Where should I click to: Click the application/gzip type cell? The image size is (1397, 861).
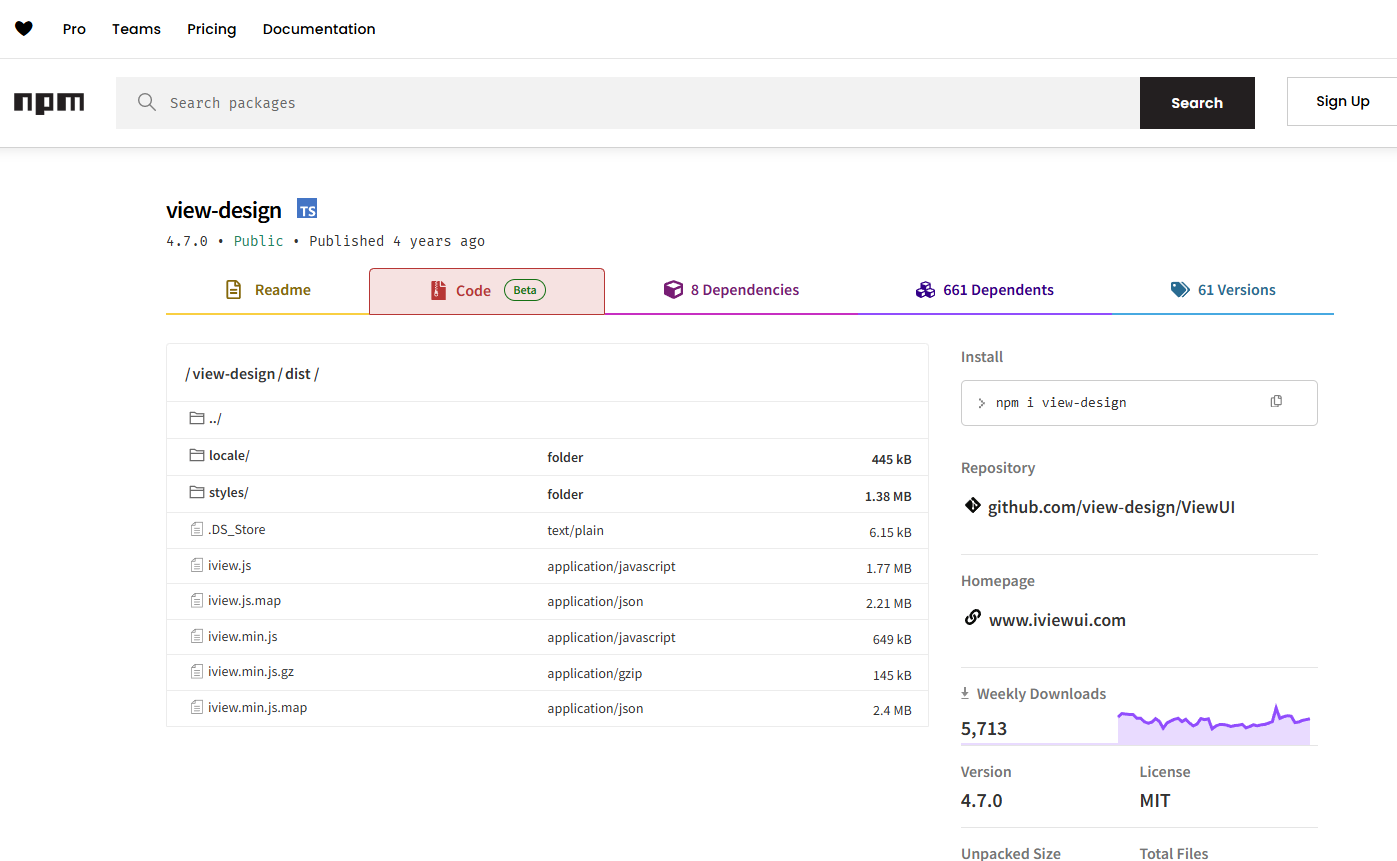595,674
